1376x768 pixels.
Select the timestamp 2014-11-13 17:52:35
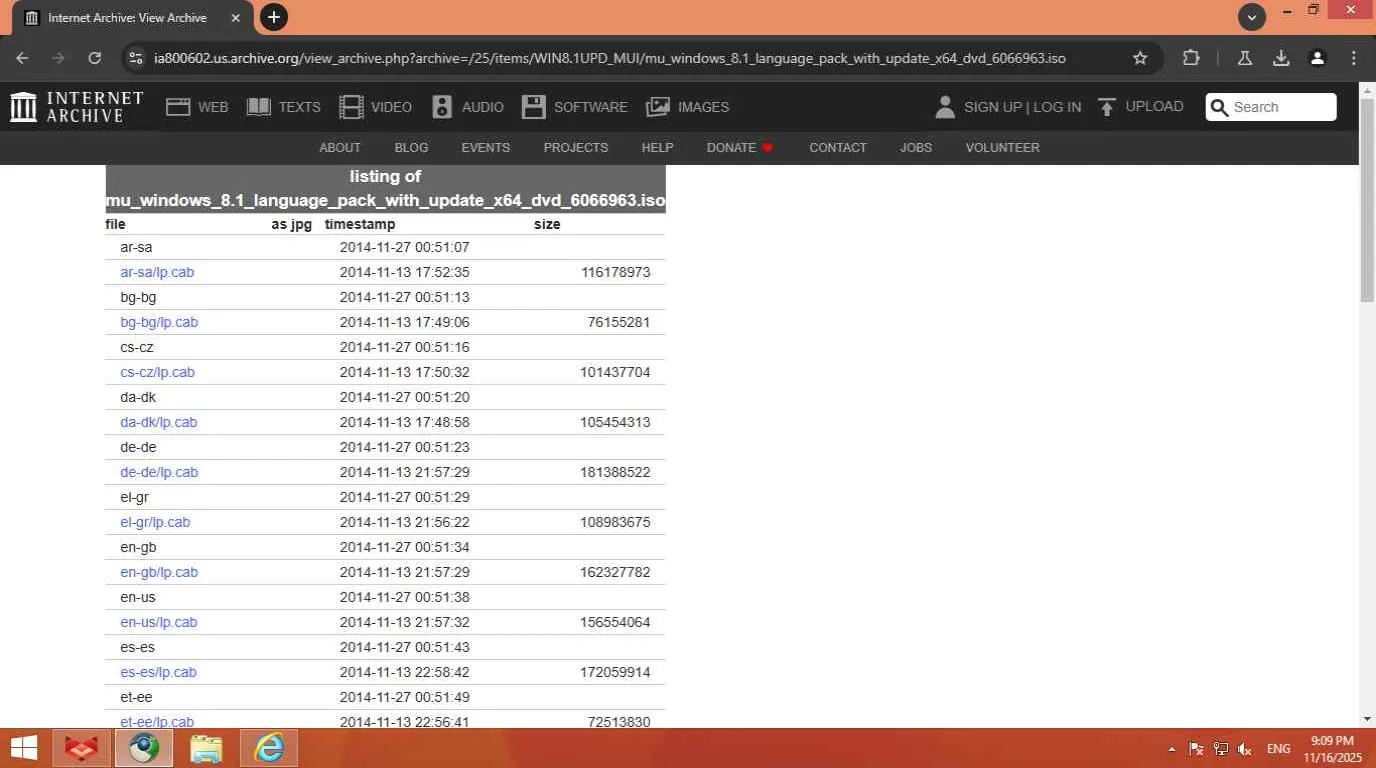click(404, 272)
